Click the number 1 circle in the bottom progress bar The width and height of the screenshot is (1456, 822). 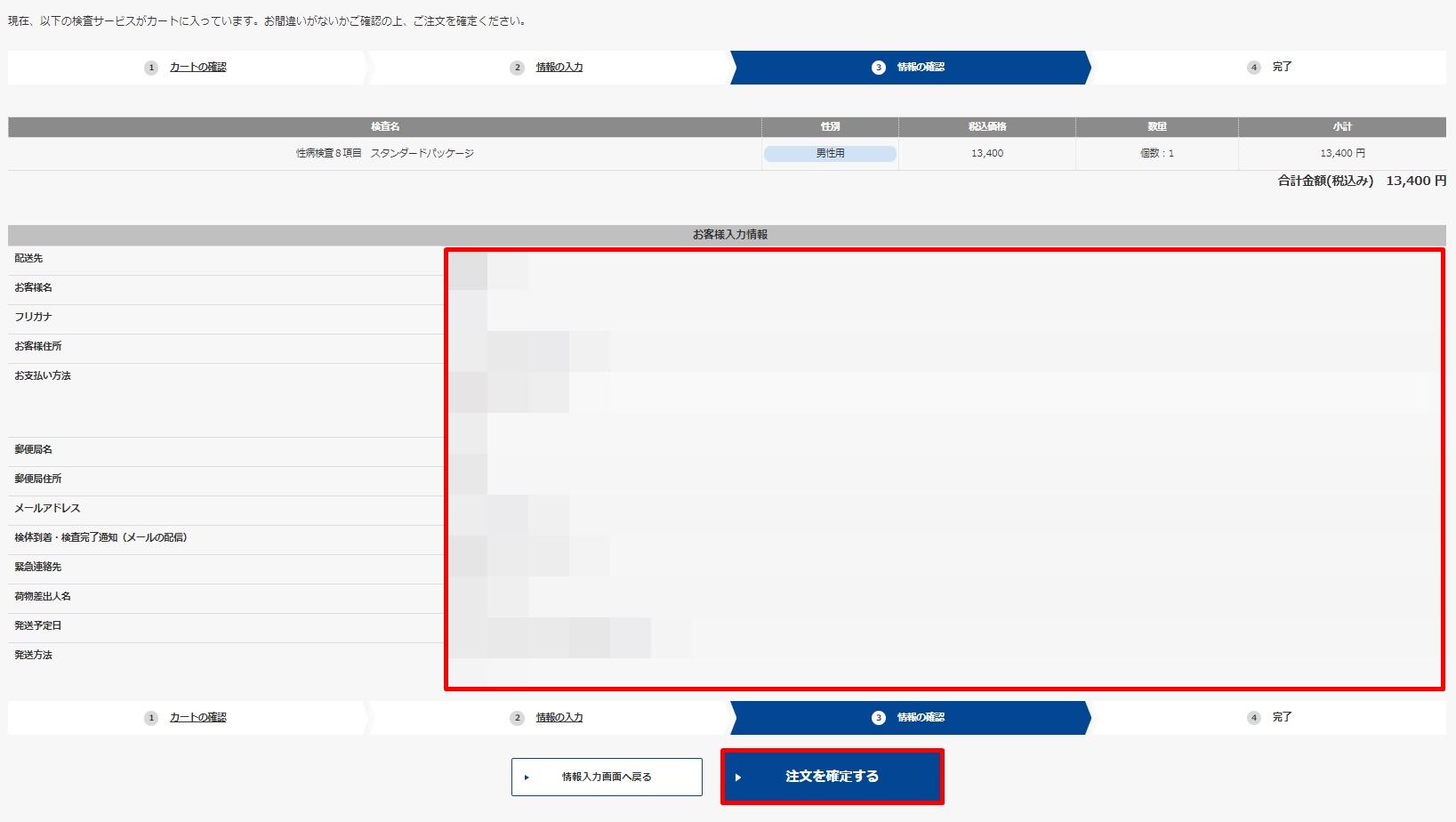point(150,717)
